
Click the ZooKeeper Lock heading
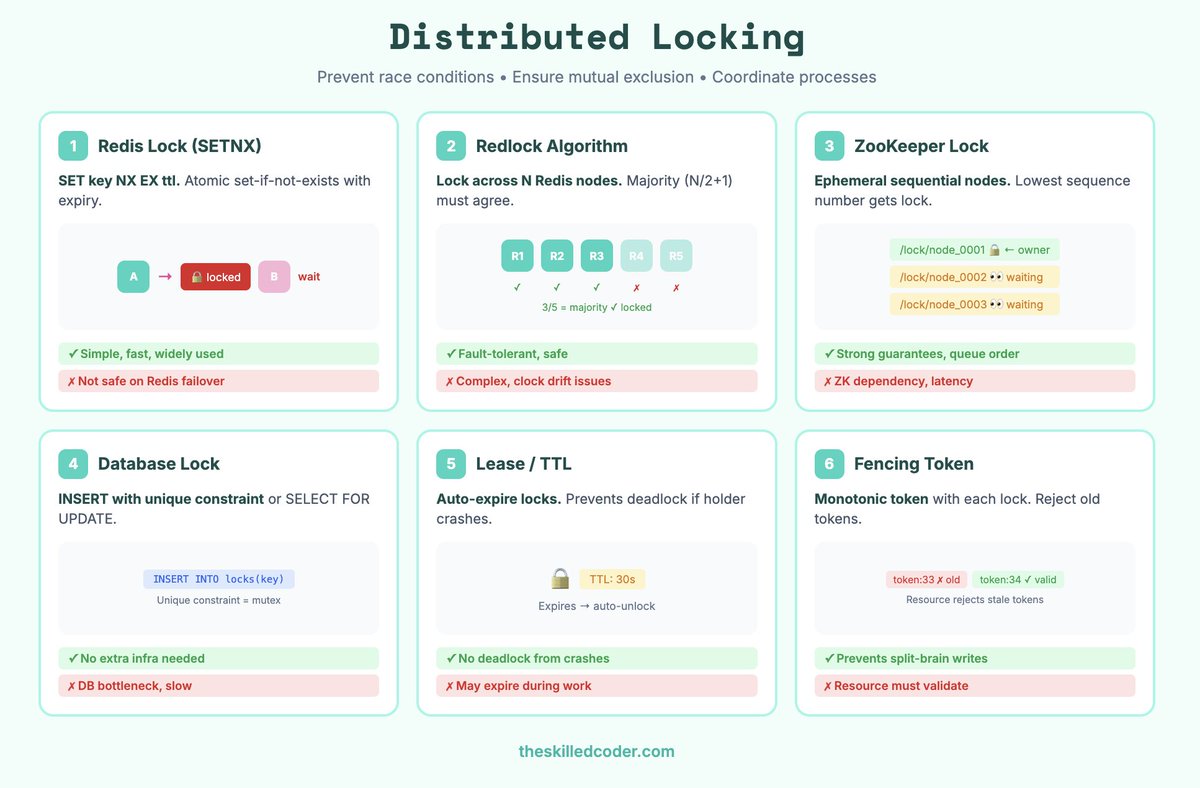point(921,146)
